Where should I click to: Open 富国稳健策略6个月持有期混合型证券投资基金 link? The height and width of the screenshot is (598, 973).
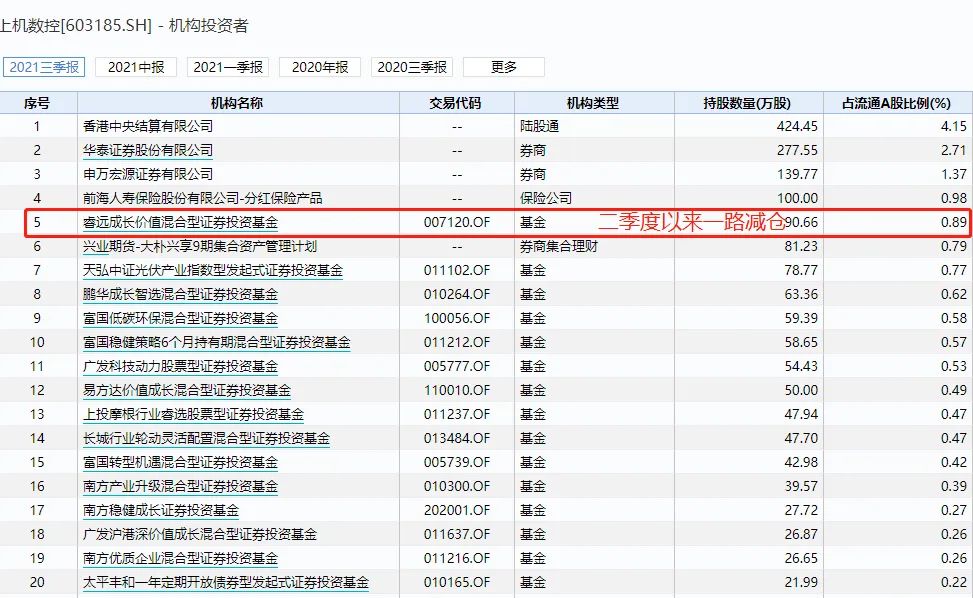point(217,342)
